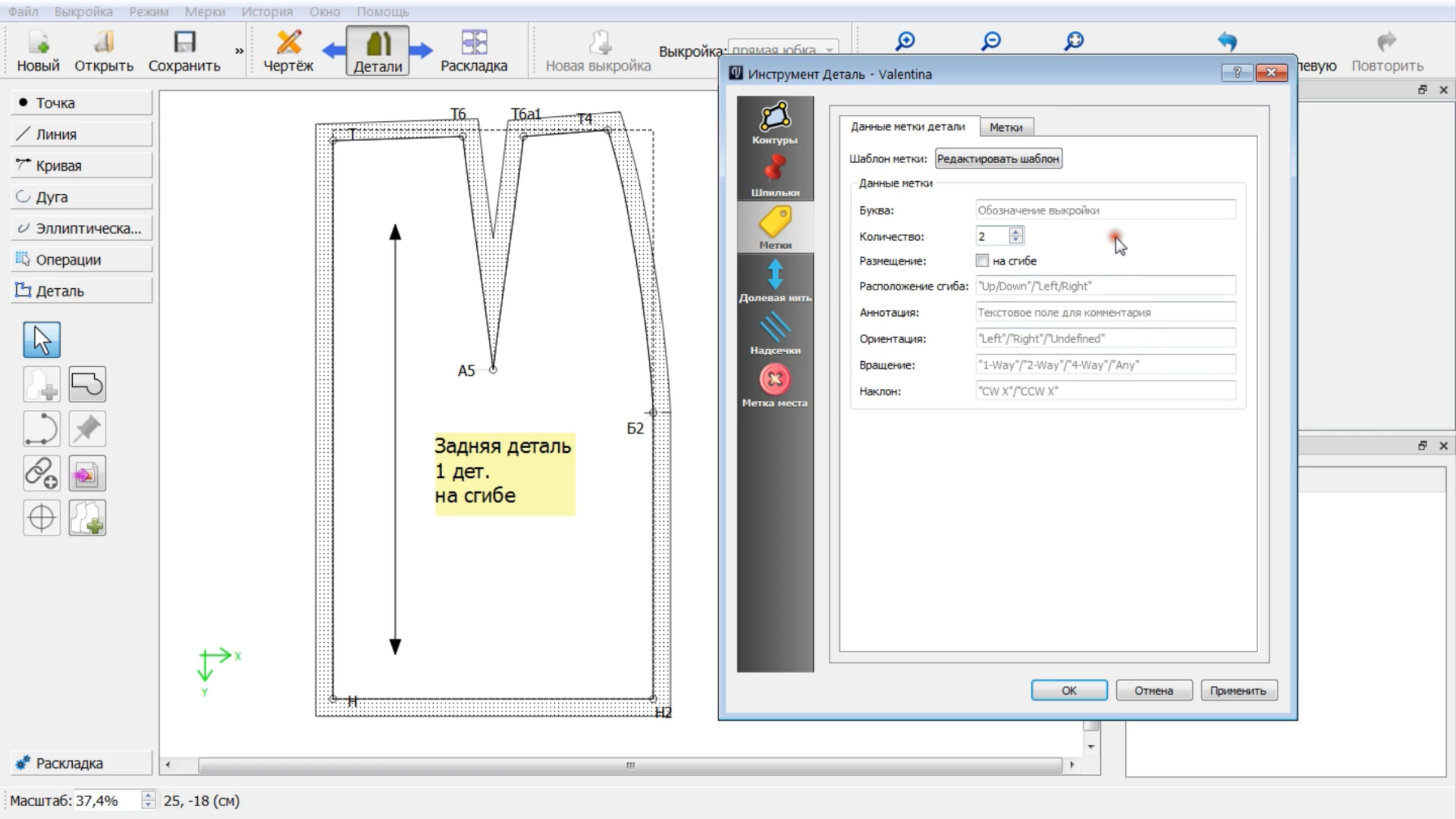
Task: Open the Файл menu
Action: 23,12
